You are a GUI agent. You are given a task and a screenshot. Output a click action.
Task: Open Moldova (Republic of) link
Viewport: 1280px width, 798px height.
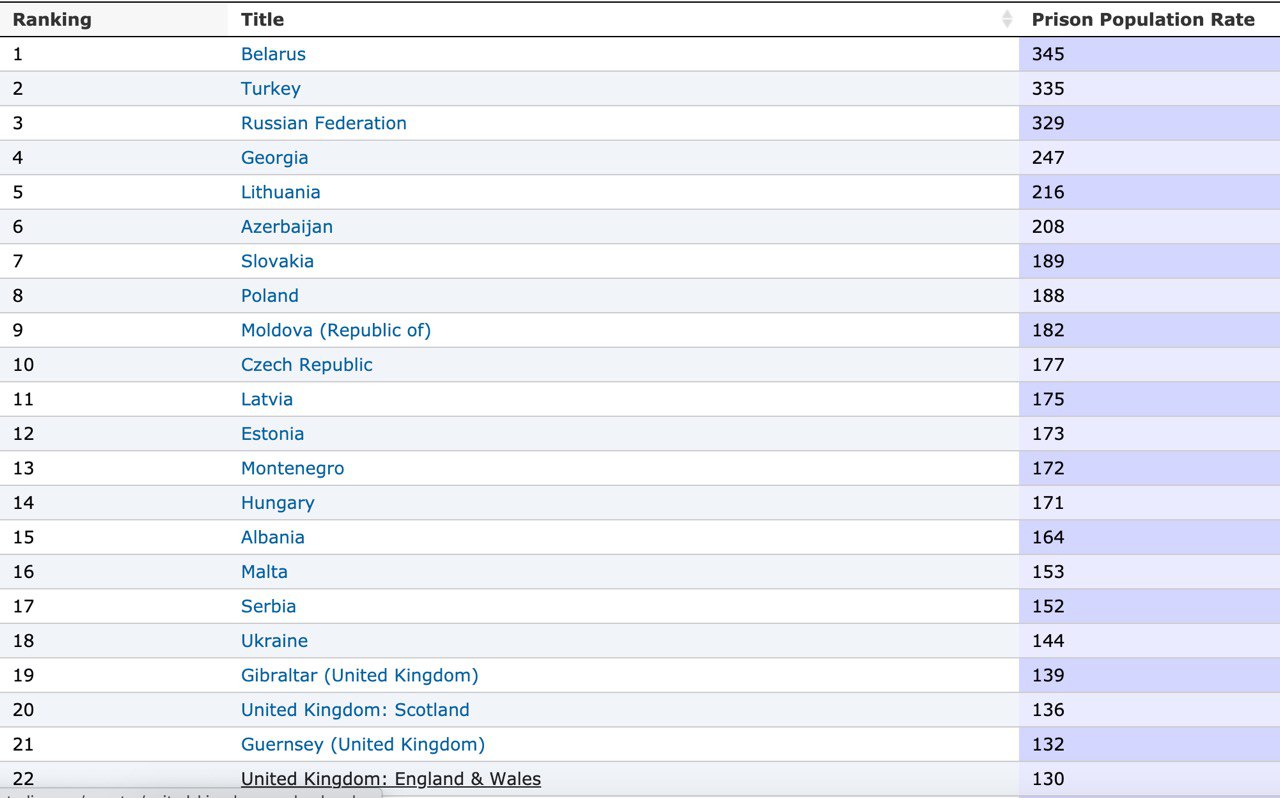click(335, 330)
